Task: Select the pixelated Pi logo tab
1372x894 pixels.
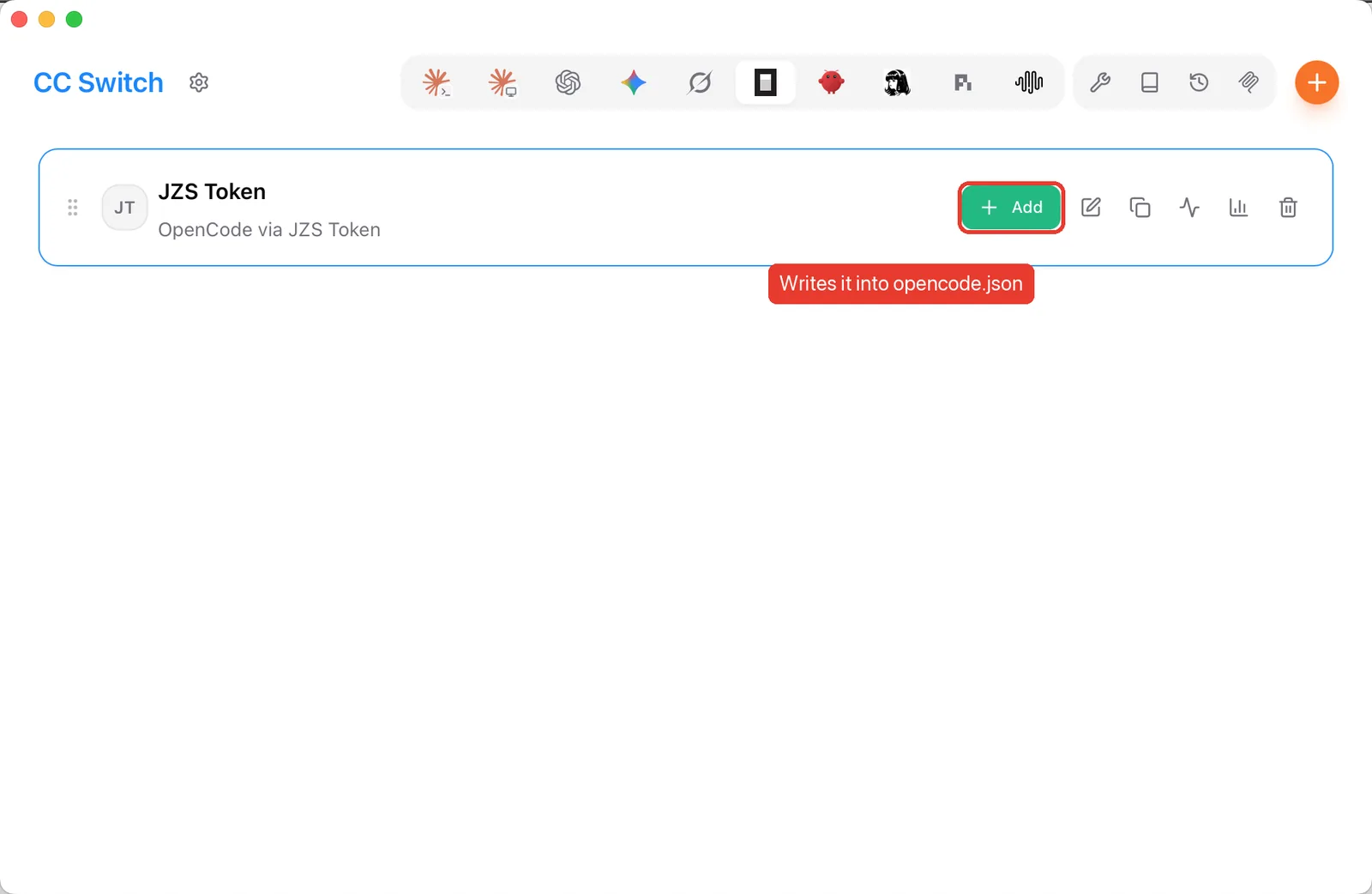Action: (x=963, y=82)
